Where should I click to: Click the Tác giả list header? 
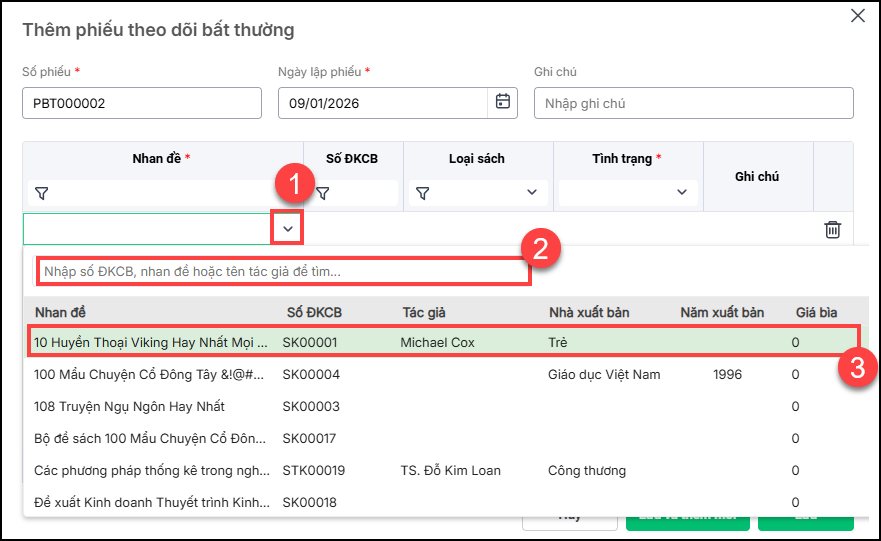tap(424, 312)
